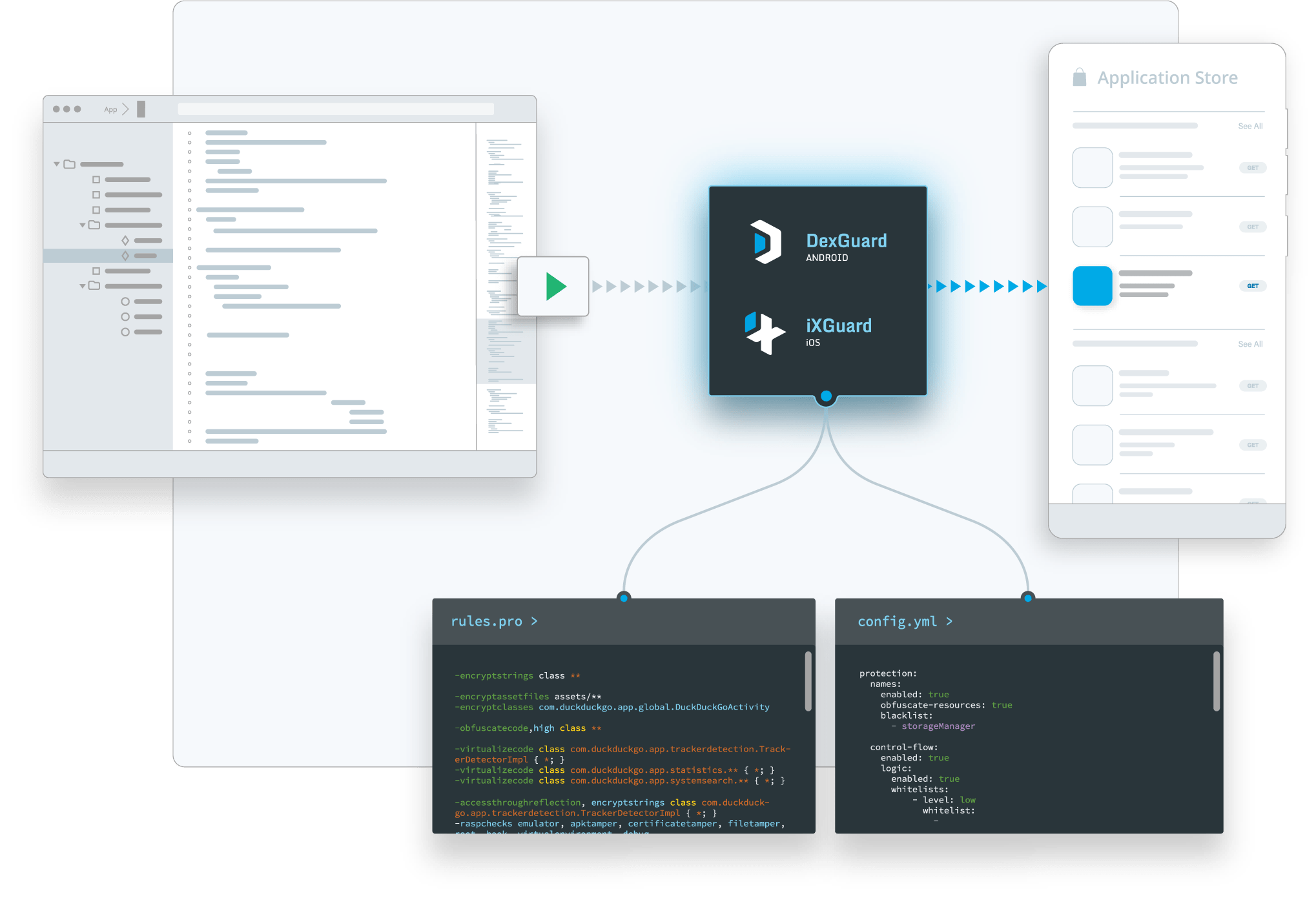Click the code minimap in the IDE

(x=506, y=286)
